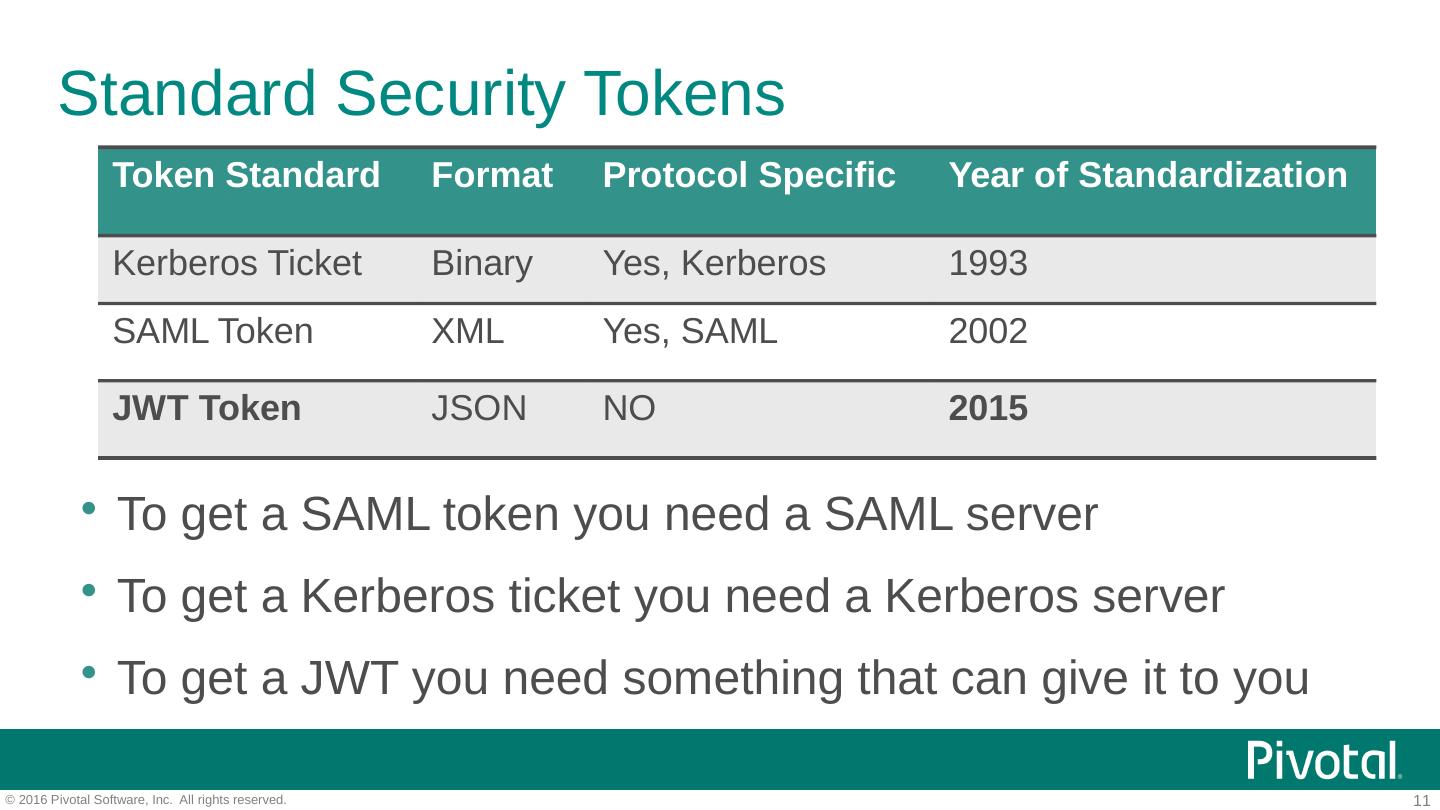The image size is (1440, 810).
Task: Select the year 1993 cell
Action: [x=987, y=264]
